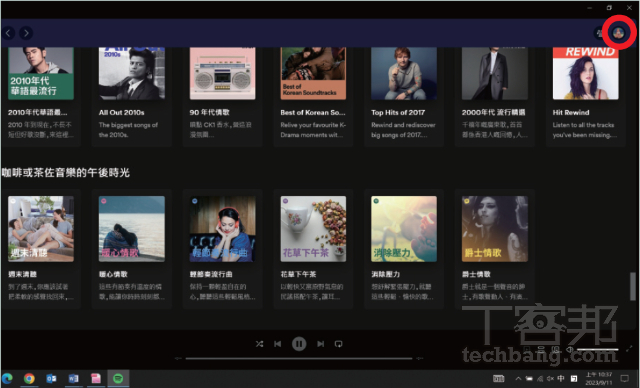This screenshot has width=640, height=388.
Task: Open the 咖啡或茶佐音樂的午後時光 section heading
Action: point(66,173)
